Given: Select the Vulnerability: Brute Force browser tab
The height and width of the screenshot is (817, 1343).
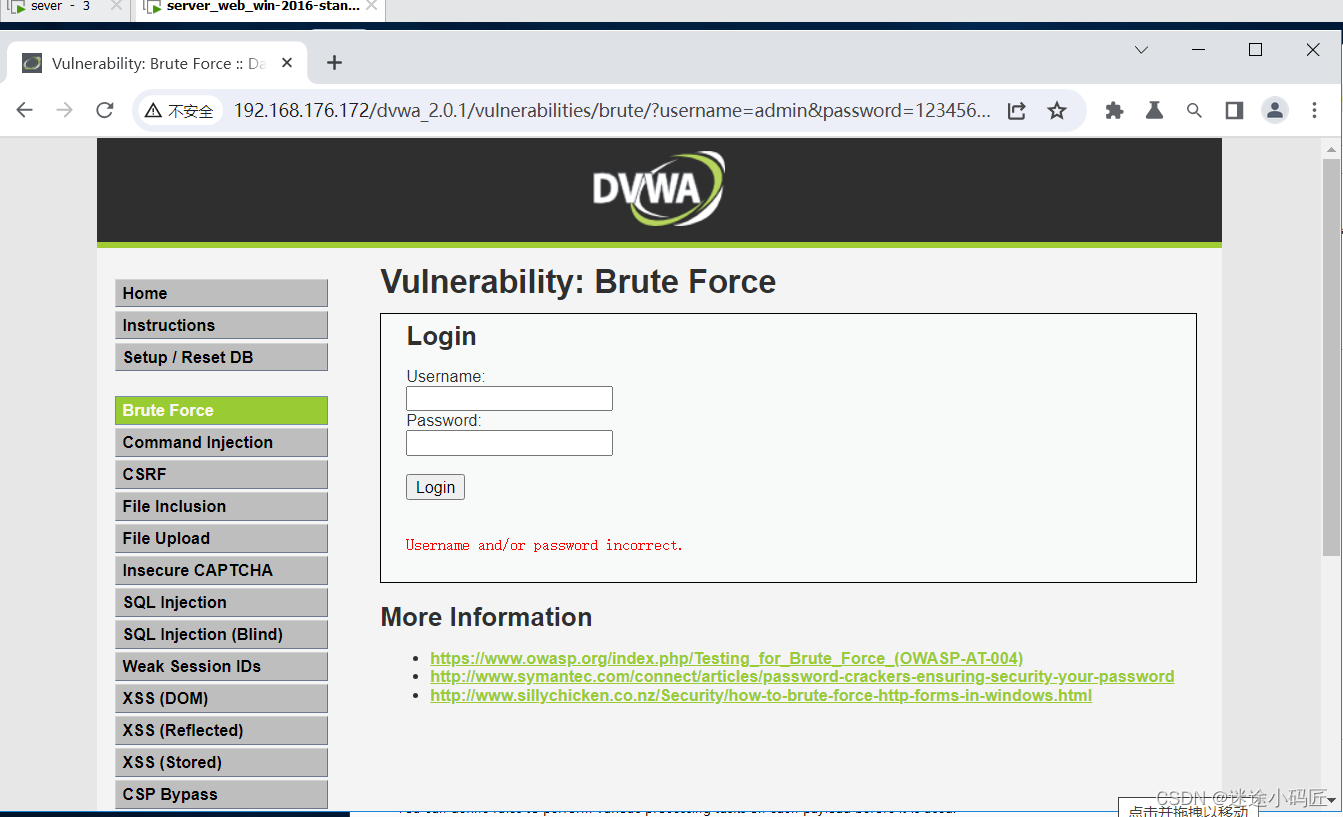Looking at the screenshot, I should (x=158, y=63).
